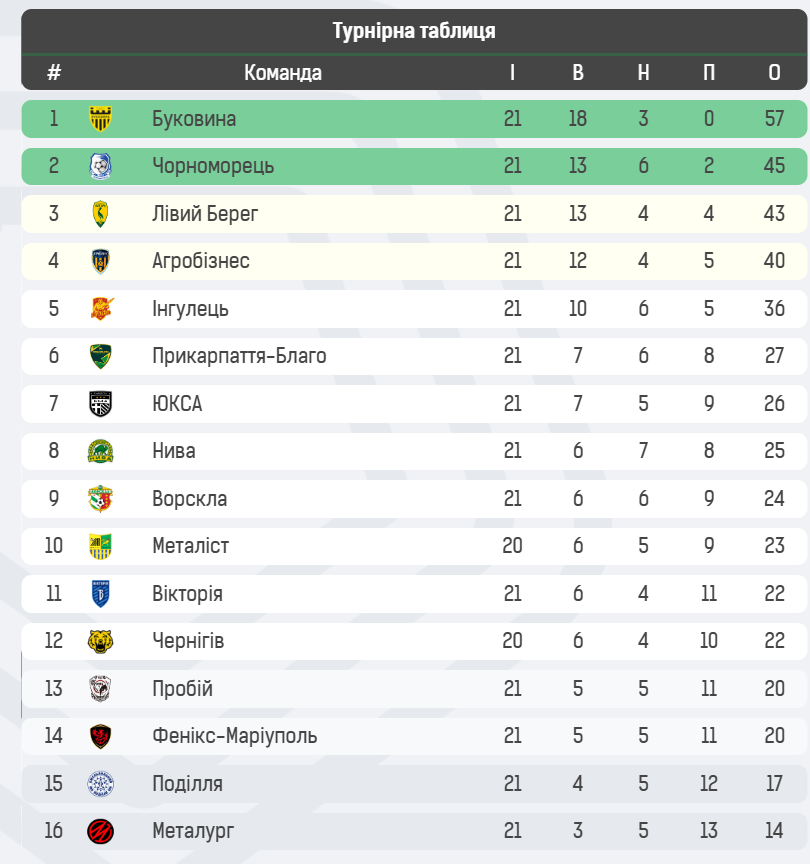This screenshot has width=810, height=864.
Task: Click the В wins column header
Action: point(578,73)
